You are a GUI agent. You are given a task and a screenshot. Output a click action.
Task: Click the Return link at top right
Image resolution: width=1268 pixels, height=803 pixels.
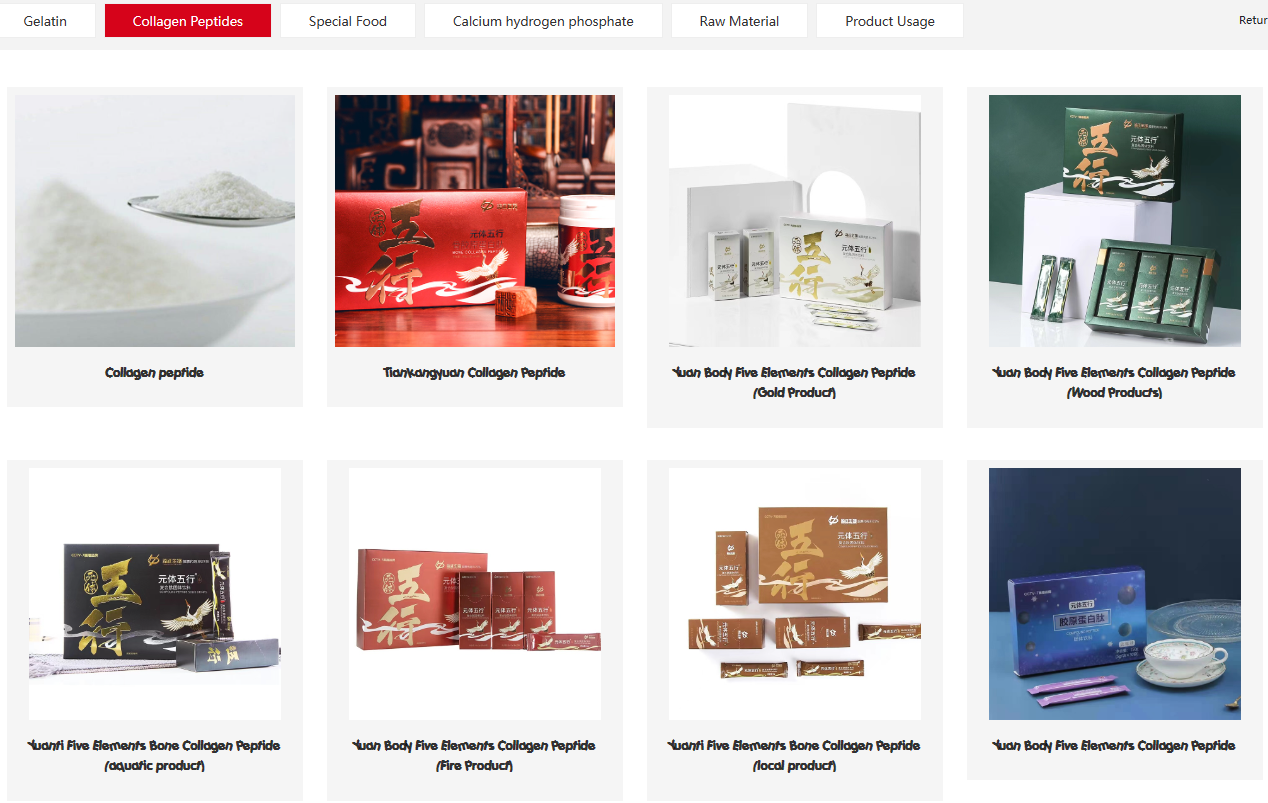point(1253,20)
